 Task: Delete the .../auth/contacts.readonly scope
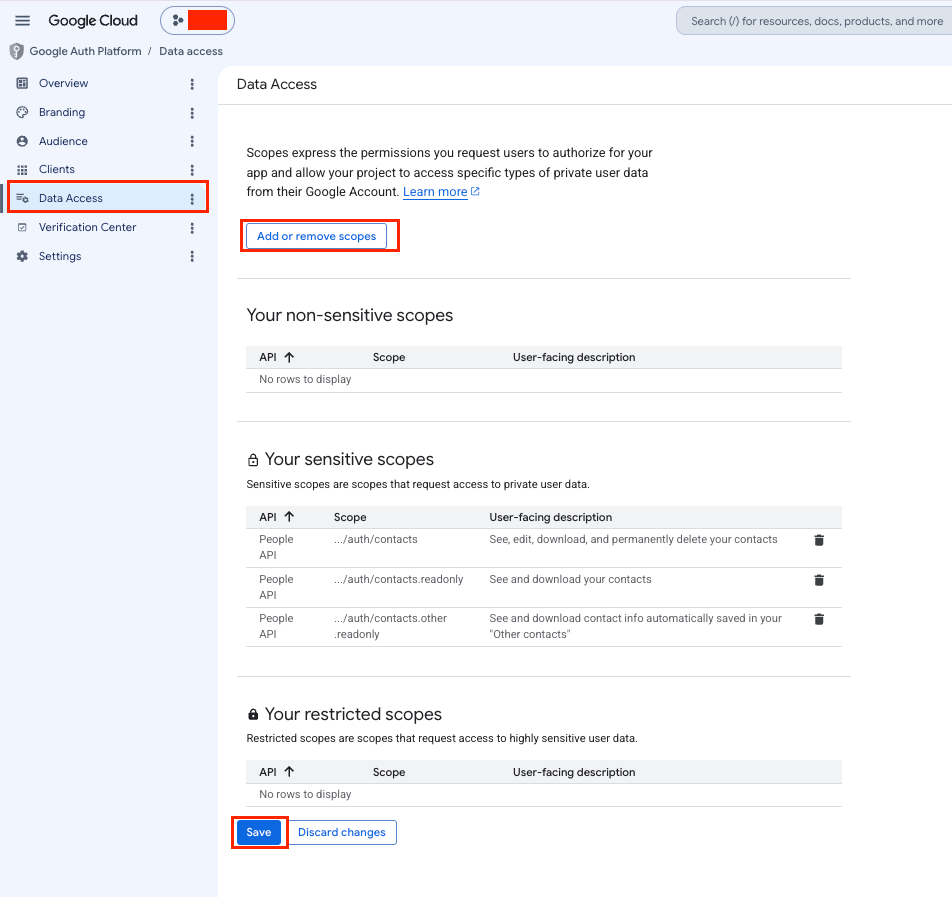[x=819, y=580]
